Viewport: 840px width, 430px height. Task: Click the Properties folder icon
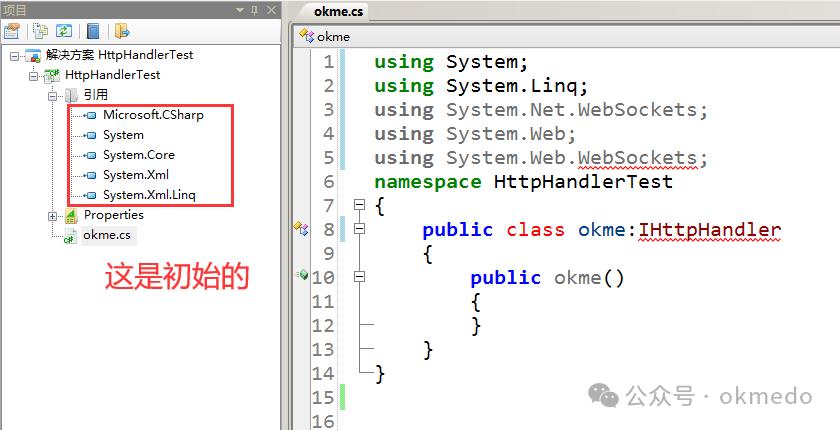tap(71, 216)
